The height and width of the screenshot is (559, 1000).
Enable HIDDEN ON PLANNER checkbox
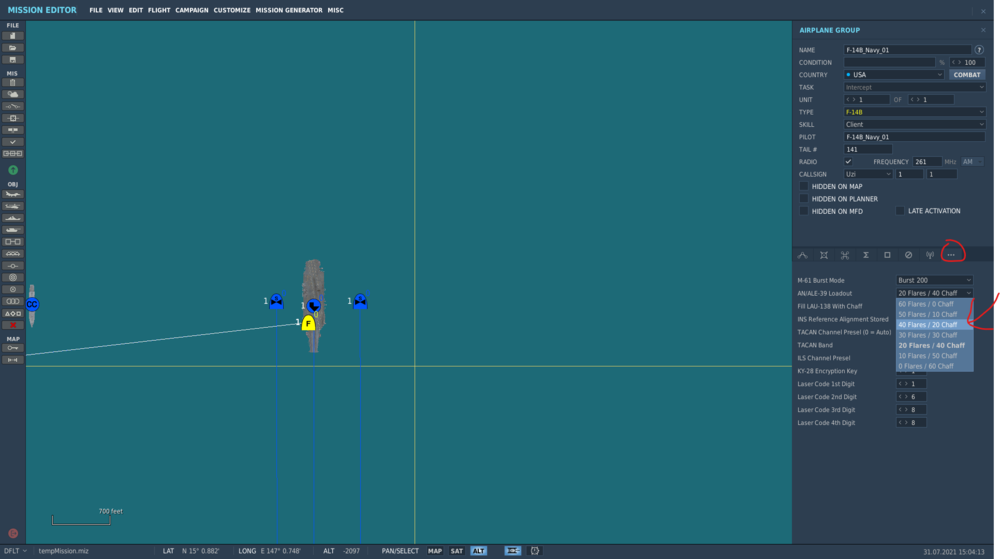pos(804,199)
